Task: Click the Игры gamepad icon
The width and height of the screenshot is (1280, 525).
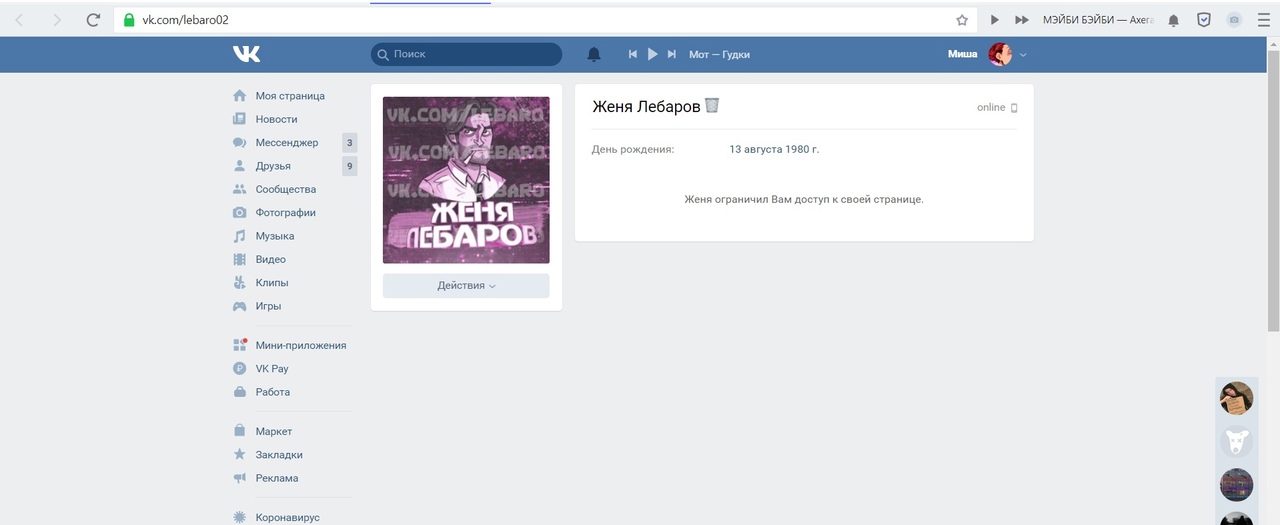Action: [239, 306]
